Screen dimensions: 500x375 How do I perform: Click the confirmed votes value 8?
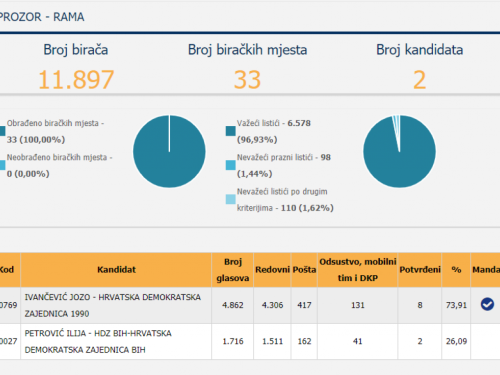[420, 305]
